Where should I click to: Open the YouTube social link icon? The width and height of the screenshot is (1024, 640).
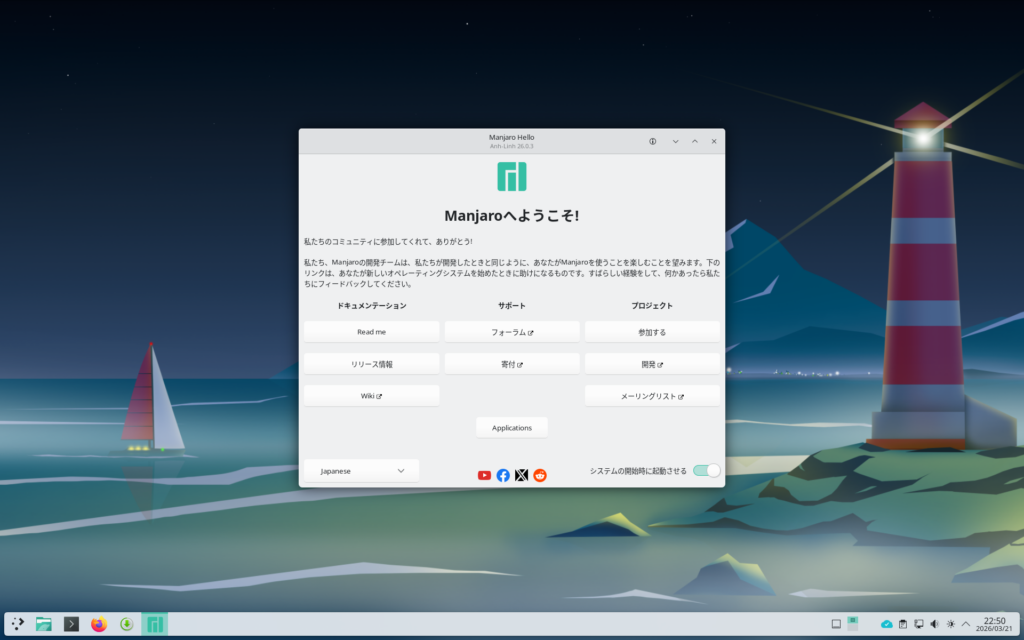pos(484,475)
